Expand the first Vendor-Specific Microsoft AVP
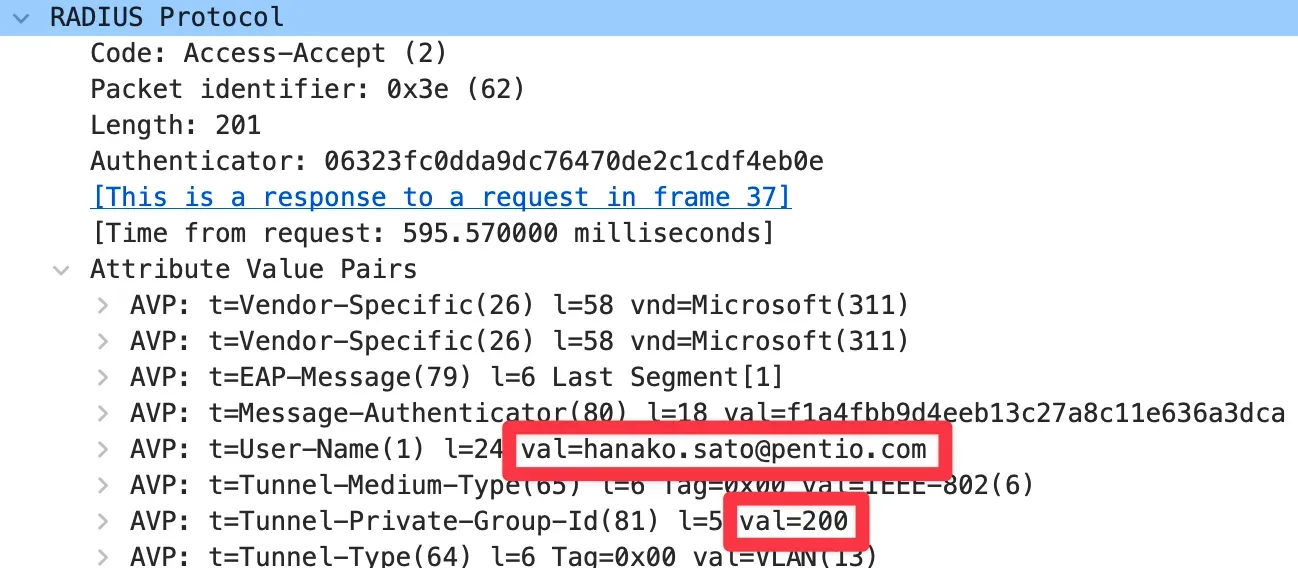Image resolution: width=1298 pixels, height=568 pixels. point(102,305)
